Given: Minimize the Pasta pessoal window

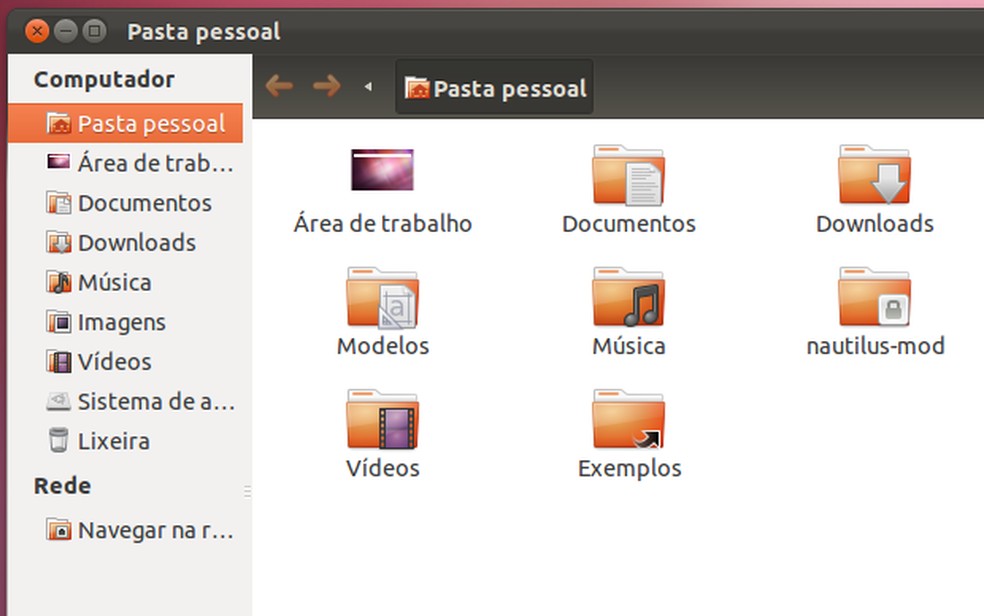Looking at the screenshot, I should (x=66, y=31).
